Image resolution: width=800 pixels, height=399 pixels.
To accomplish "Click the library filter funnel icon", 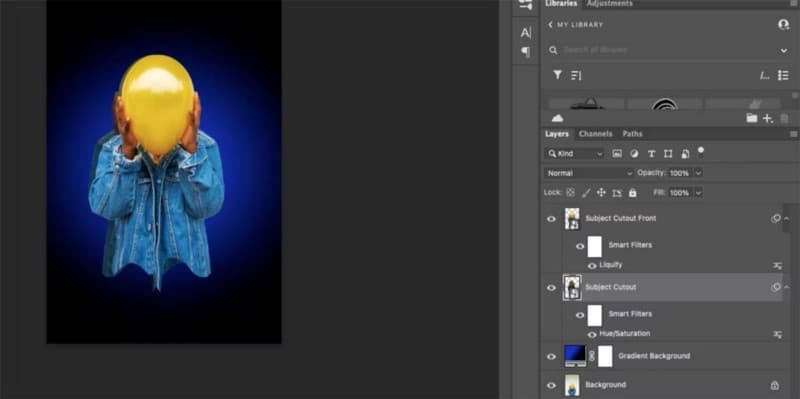I will pyautogui.click(x=558, y=75).
